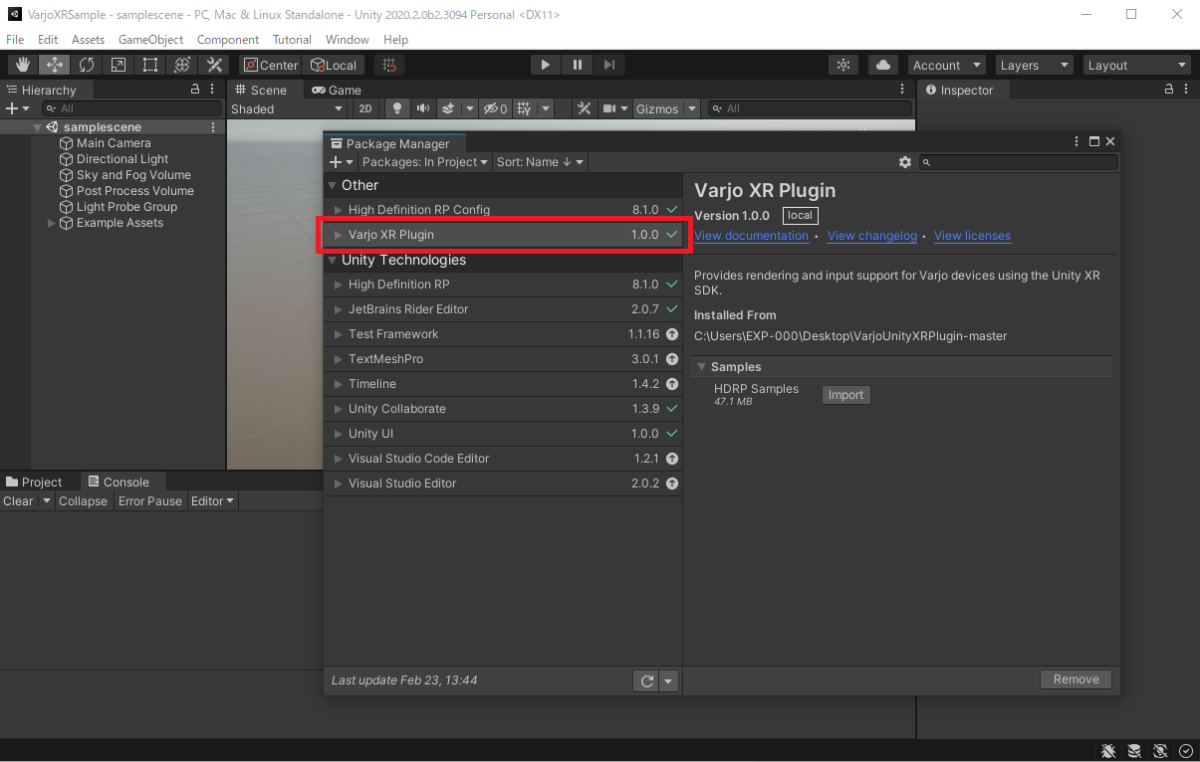
Task: Open the View changelog link
Action: [x=872, y=236]
